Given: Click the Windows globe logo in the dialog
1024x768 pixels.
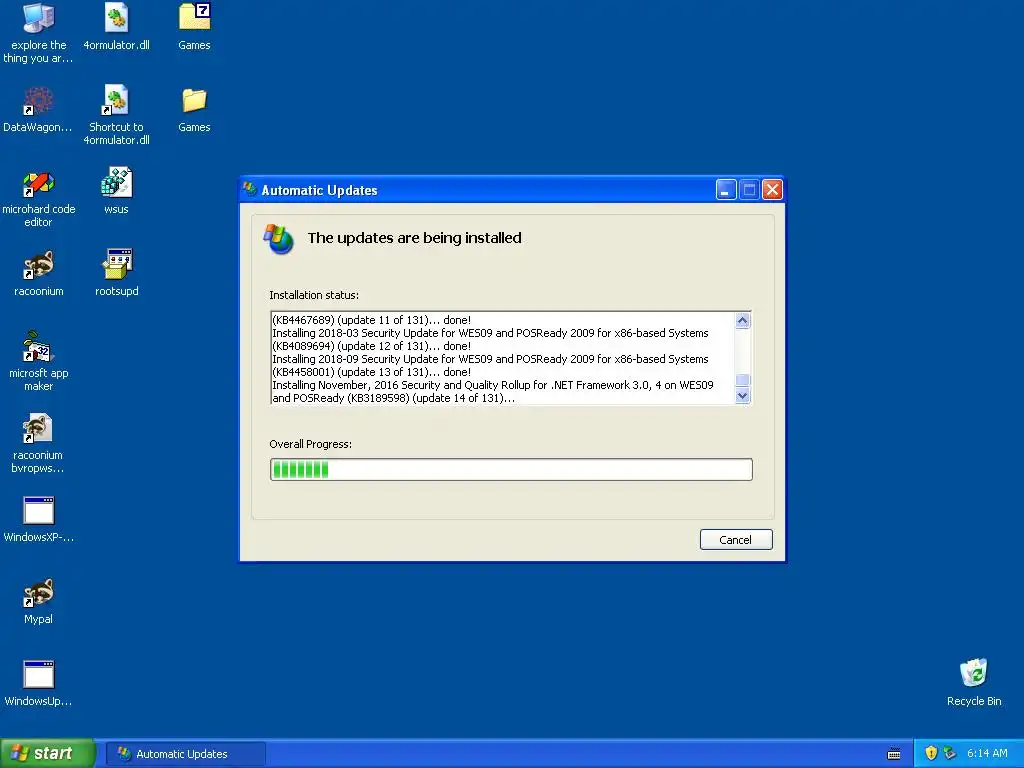Looking at the screenshot, I should pos(279,238).
